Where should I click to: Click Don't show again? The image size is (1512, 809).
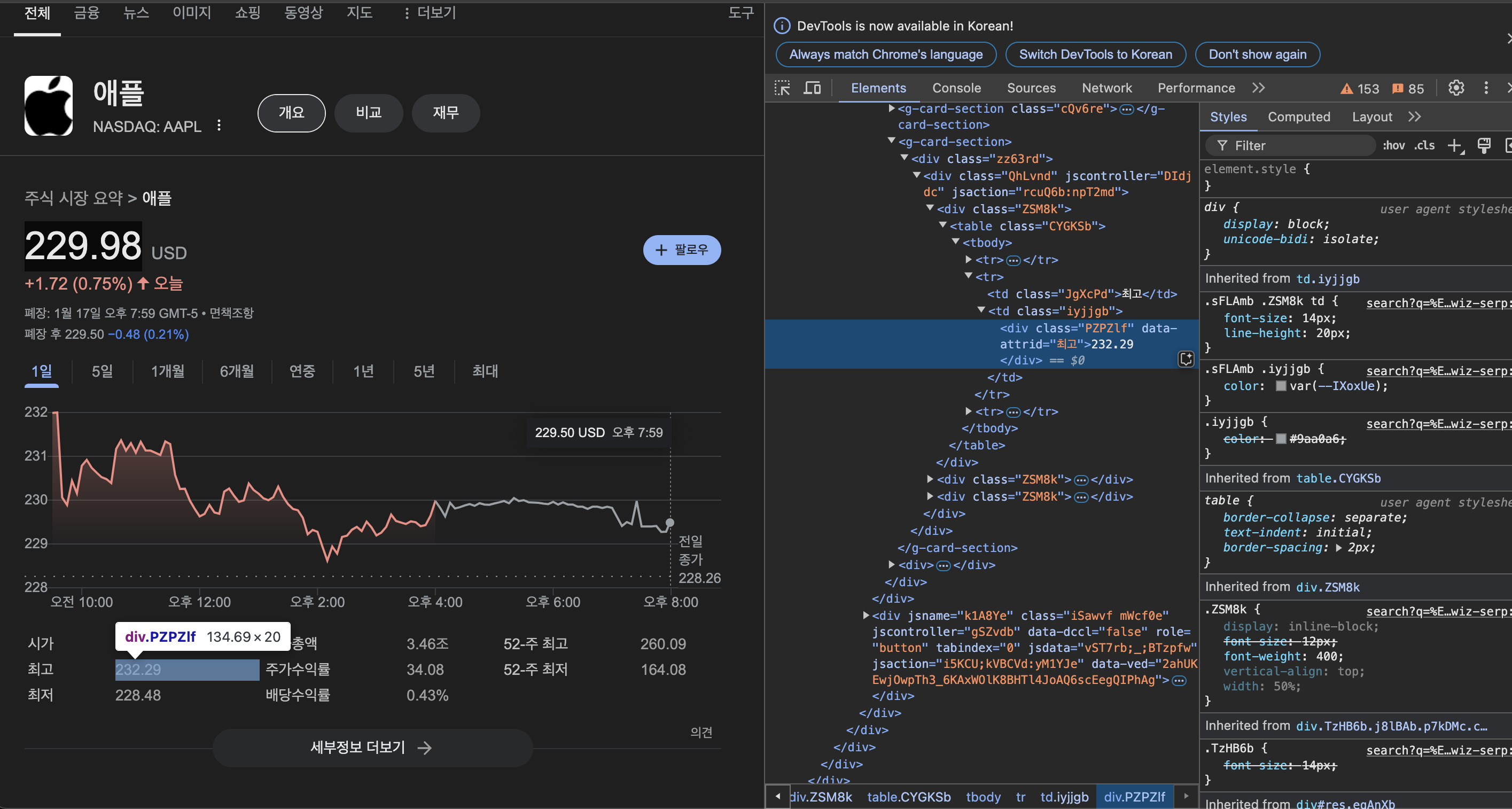coord(1257,55)
